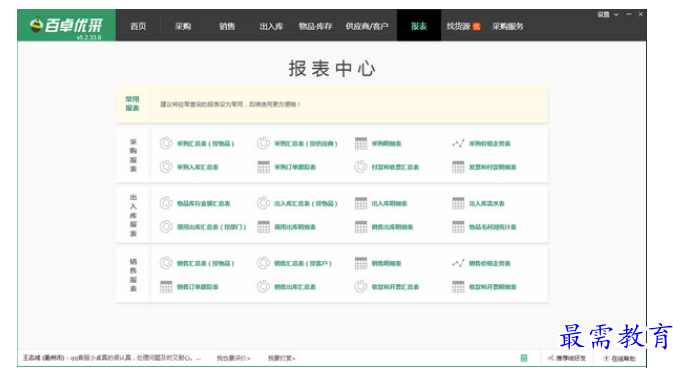Click the 付款和收票汇总表 pie icon
681x368 pixels.
[360, 167]
